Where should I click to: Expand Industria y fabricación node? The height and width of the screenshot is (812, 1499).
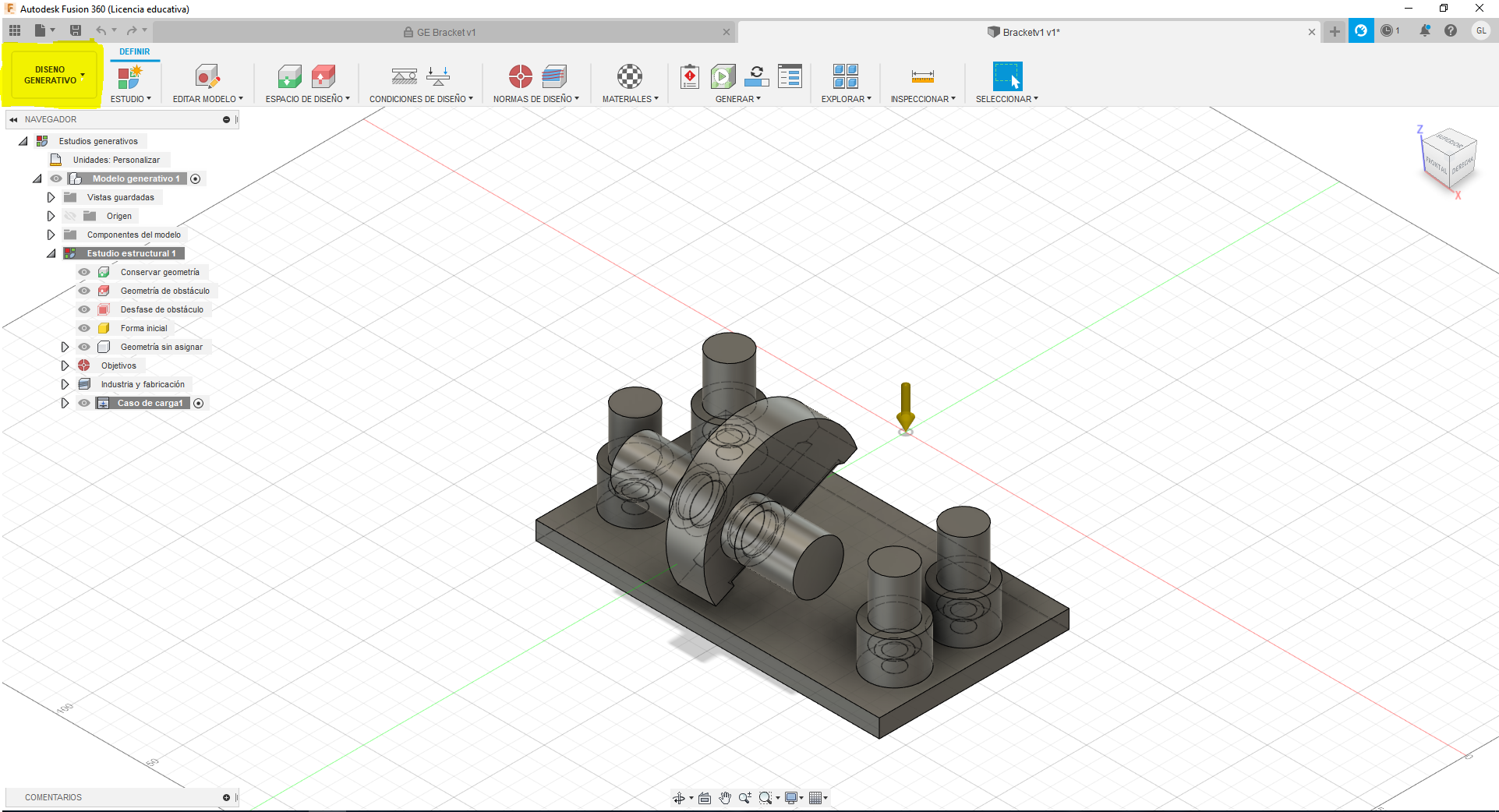(x=65, y=384)
